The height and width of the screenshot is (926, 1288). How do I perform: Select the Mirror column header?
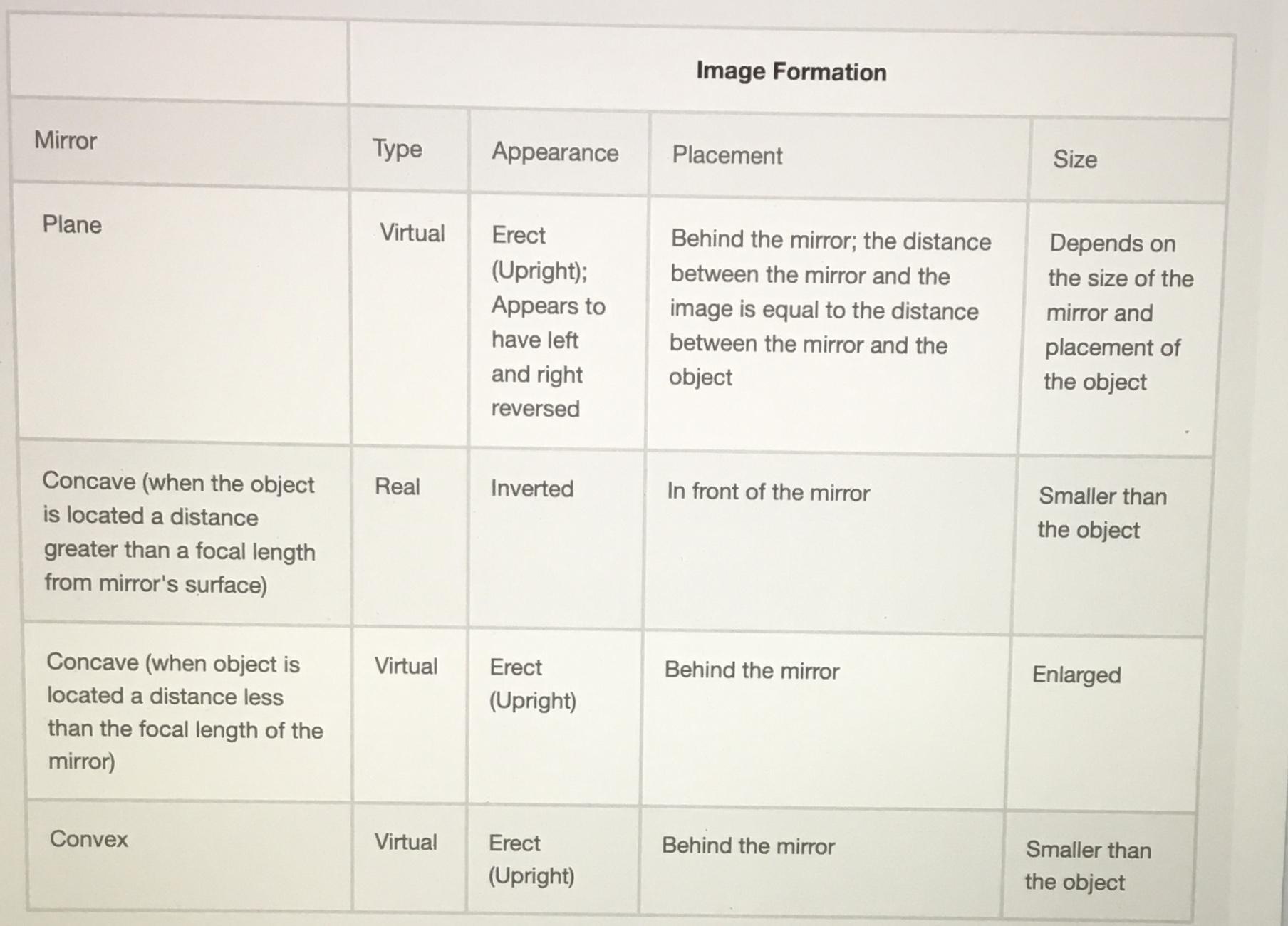coord(66,140)
